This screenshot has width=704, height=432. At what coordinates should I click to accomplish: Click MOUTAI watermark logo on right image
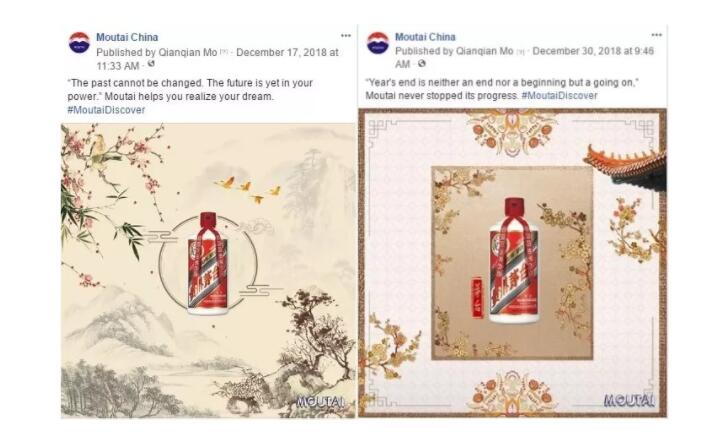tap(629, 400)
